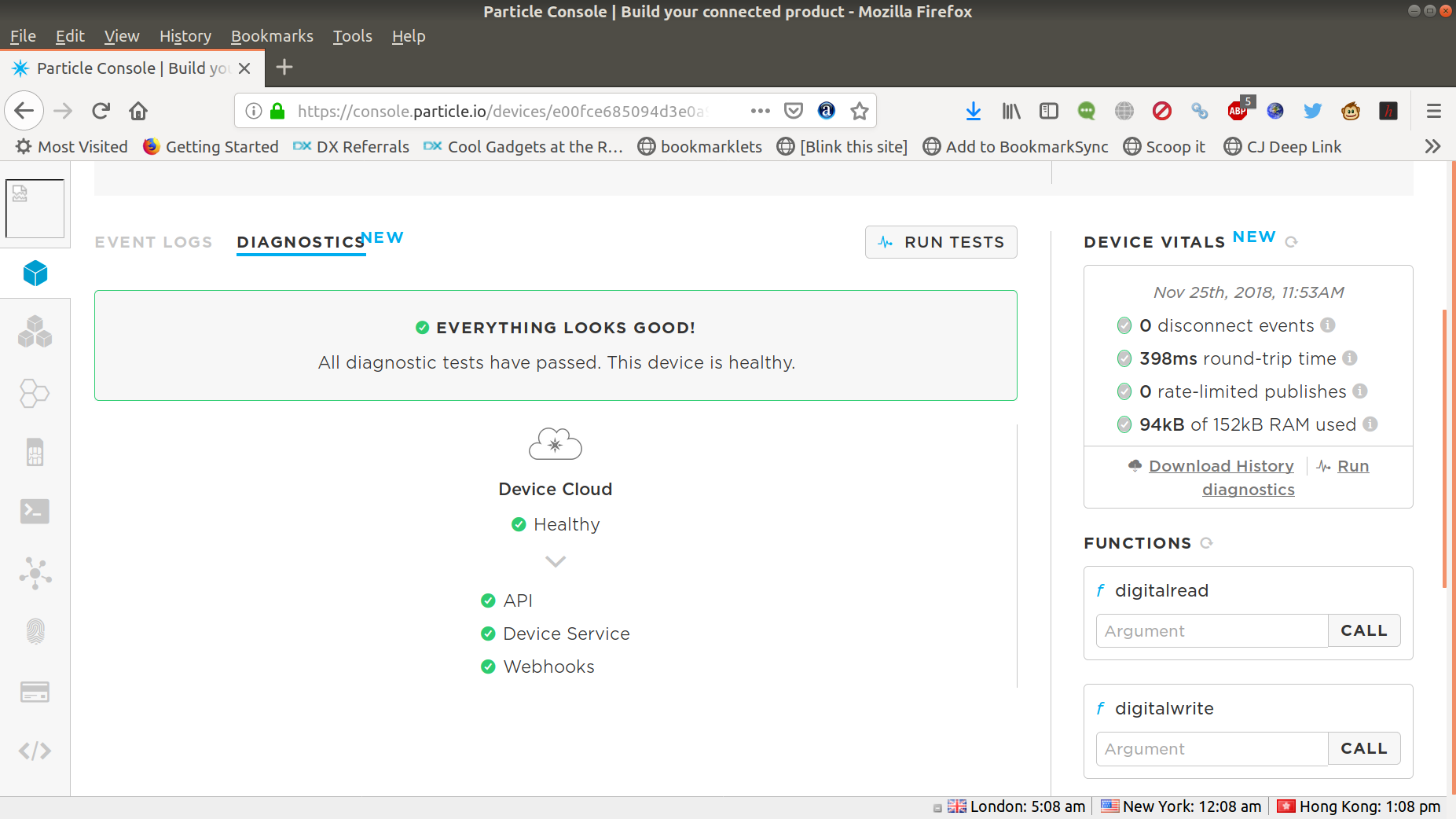Show info for disconnect events
The width and height of the screenshot is (1456, 819).
click(x=1328, y=325)
